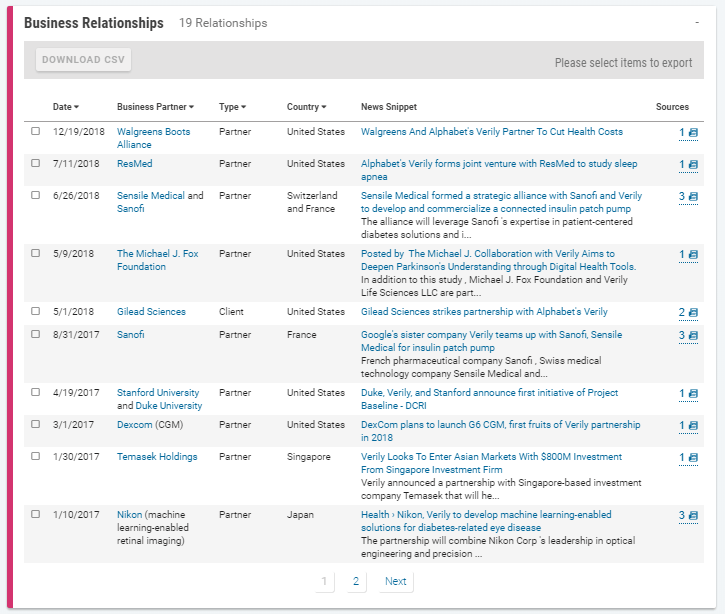Open the ResMed joint venture news link
Screen dimensions: 725x614
pyautogui.click(x=499, y=170)
